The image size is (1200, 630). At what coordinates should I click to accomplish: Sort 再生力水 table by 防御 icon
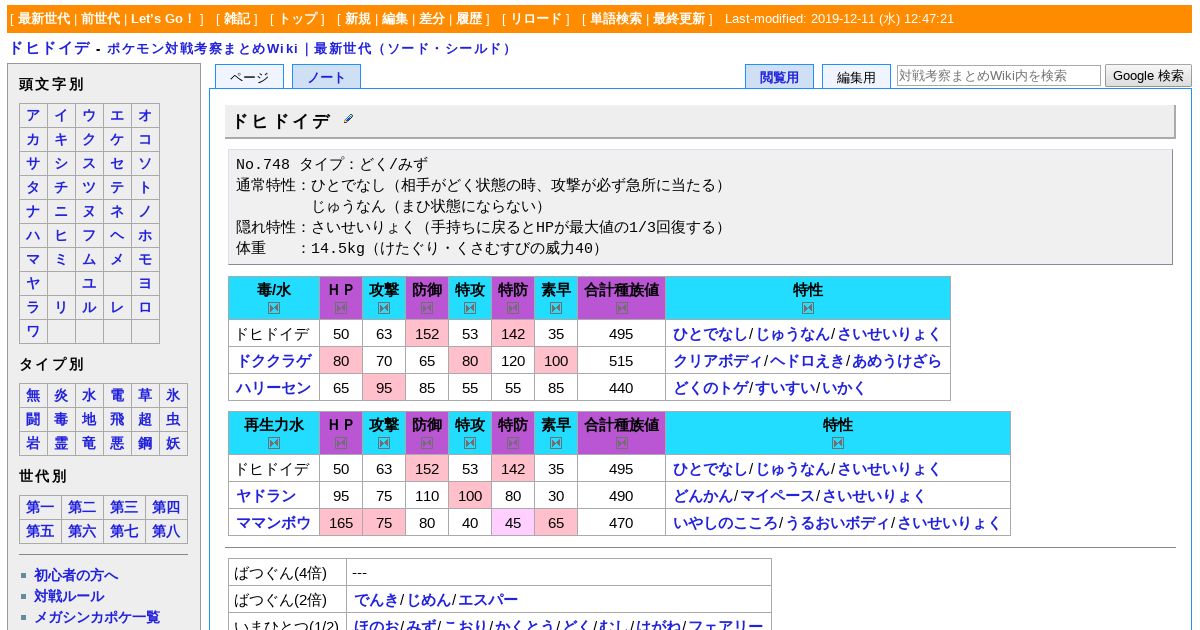pyautogui.click(x=427, y=443)
